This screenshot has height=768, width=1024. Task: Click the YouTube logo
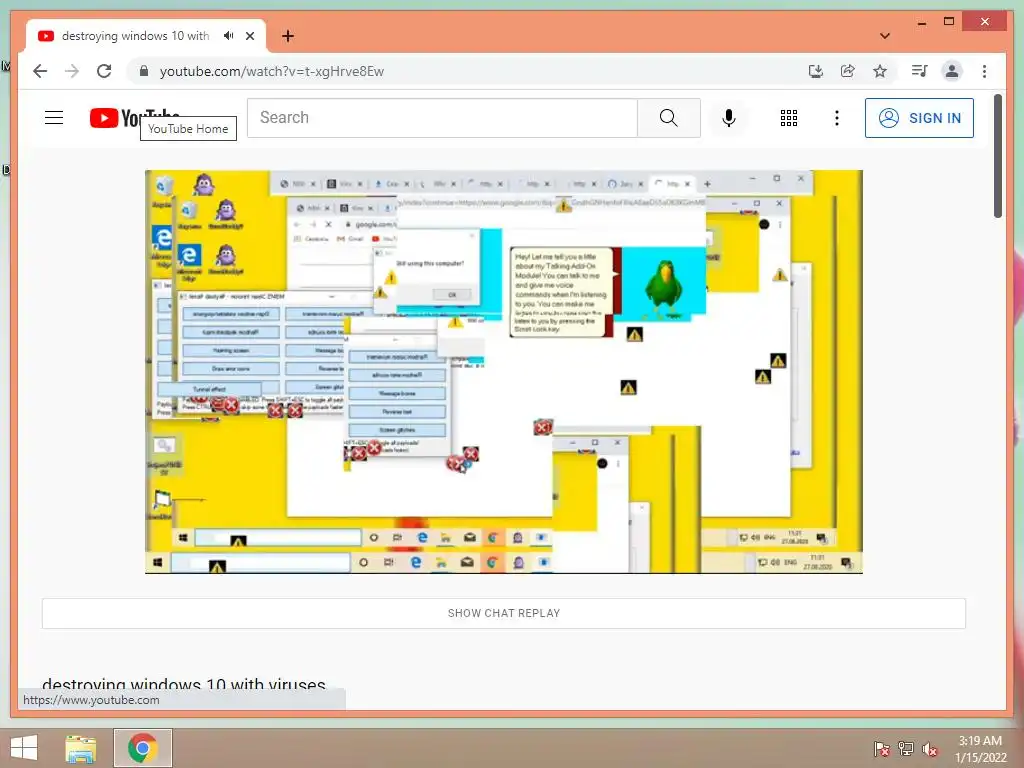tap(134, 118)
